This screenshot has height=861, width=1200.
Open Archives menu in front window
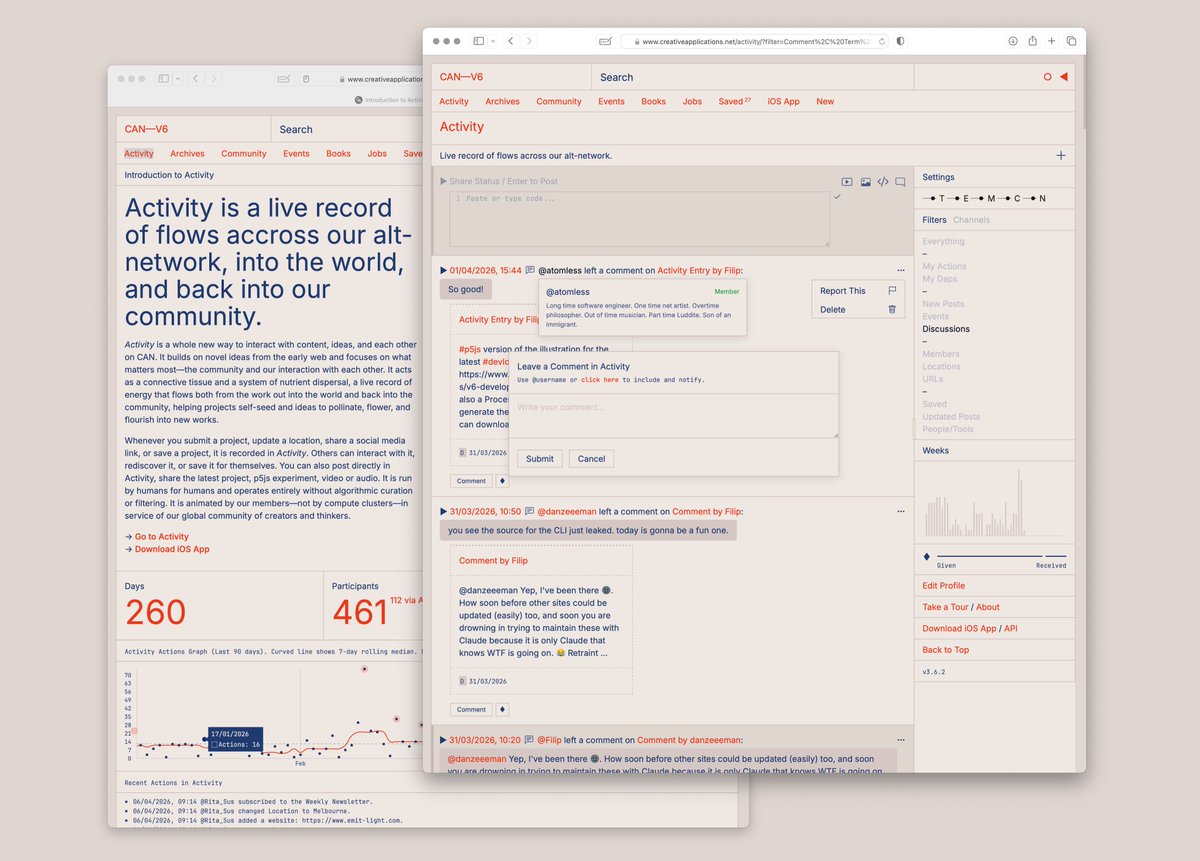pyautogui.click(x=502, y=101)
